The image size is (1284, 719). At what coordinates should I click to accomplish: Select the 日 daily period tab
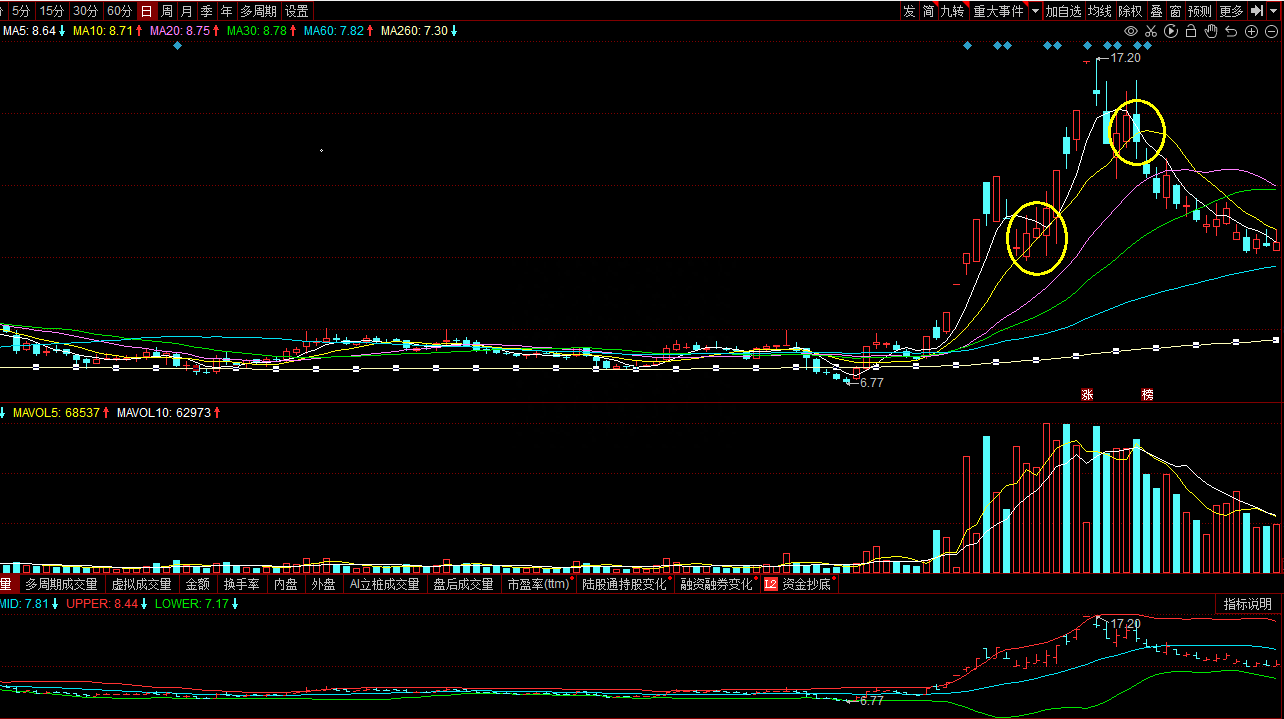click(147, 11)
